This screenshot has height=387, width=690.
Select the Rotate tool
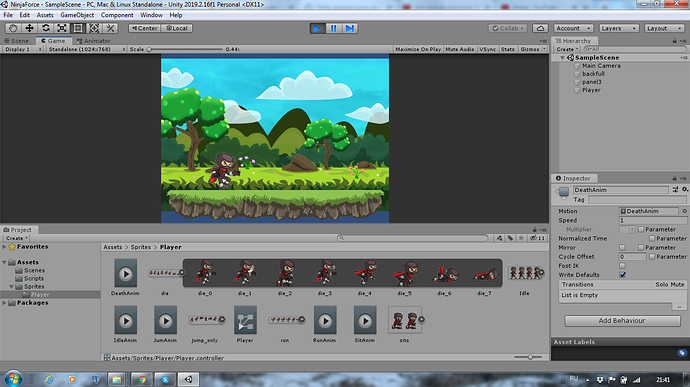pos(46,28)
